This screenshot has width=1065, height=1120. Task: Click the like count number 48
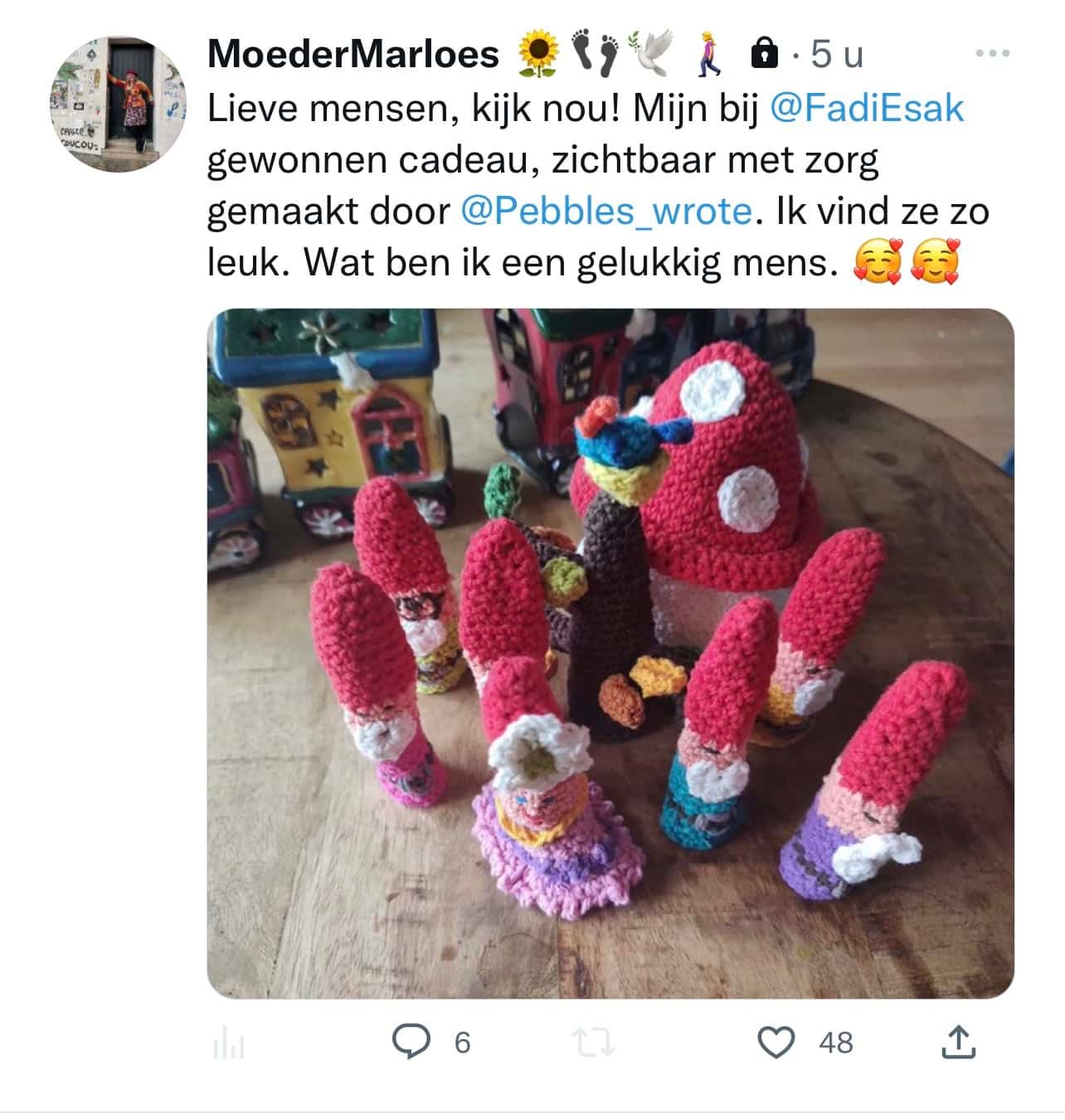[x=835, y=1043]
